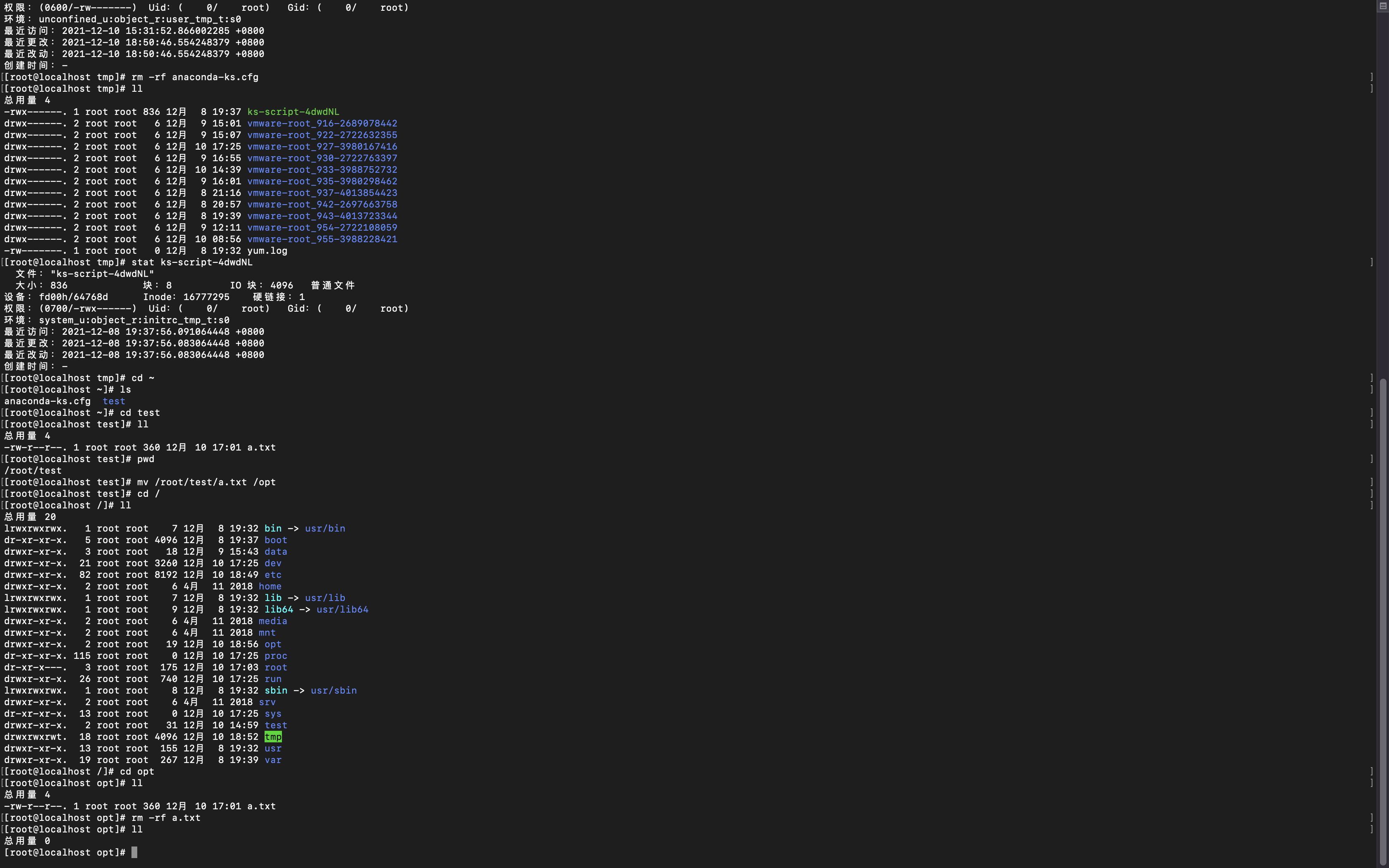This screenshot has height=868, width=1389.
Task: Click the right bracket mark beside 'cd opt' command
Action: pyautogui.click(x=1372, y=772)
